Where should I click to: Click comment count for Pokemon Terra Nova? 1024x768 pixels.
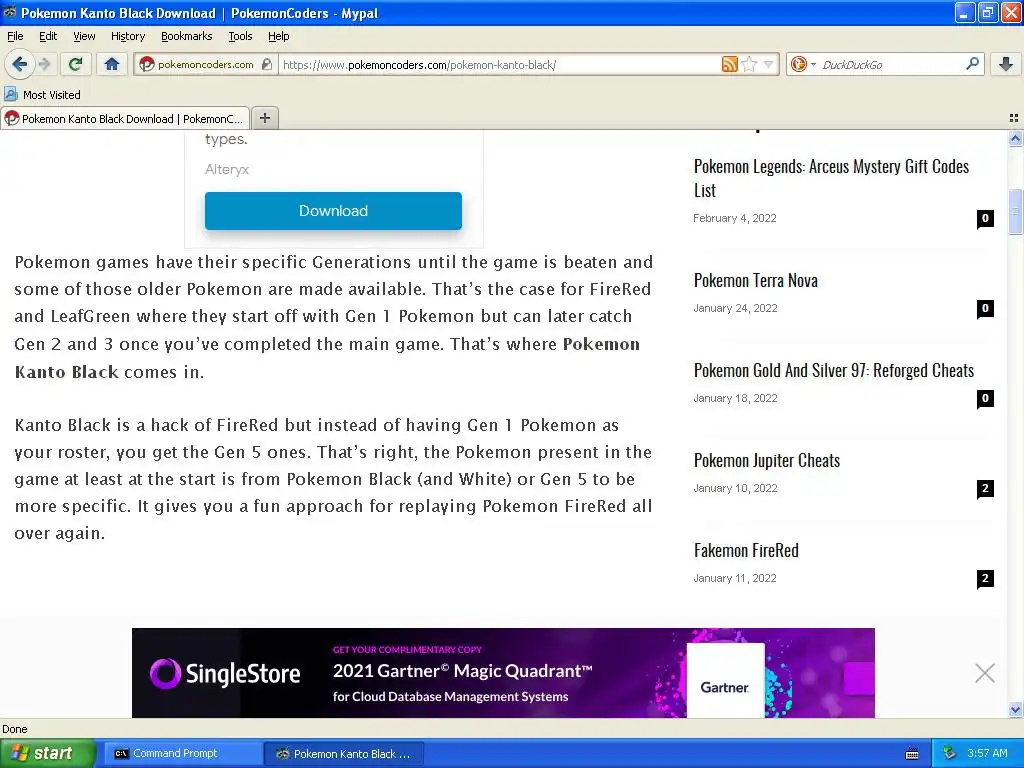[x=985, y=308]
